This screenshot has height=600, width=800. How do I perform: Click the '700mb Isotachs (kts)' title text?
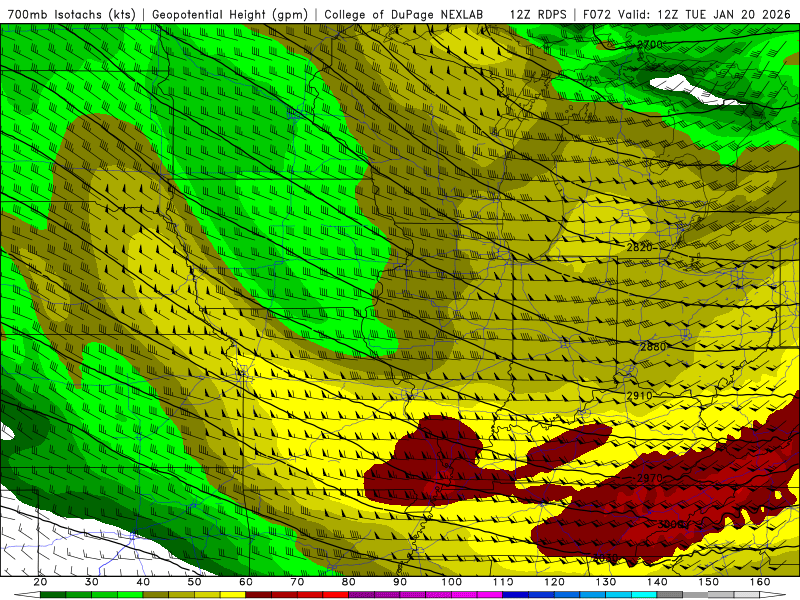click(x=71, y=14)
